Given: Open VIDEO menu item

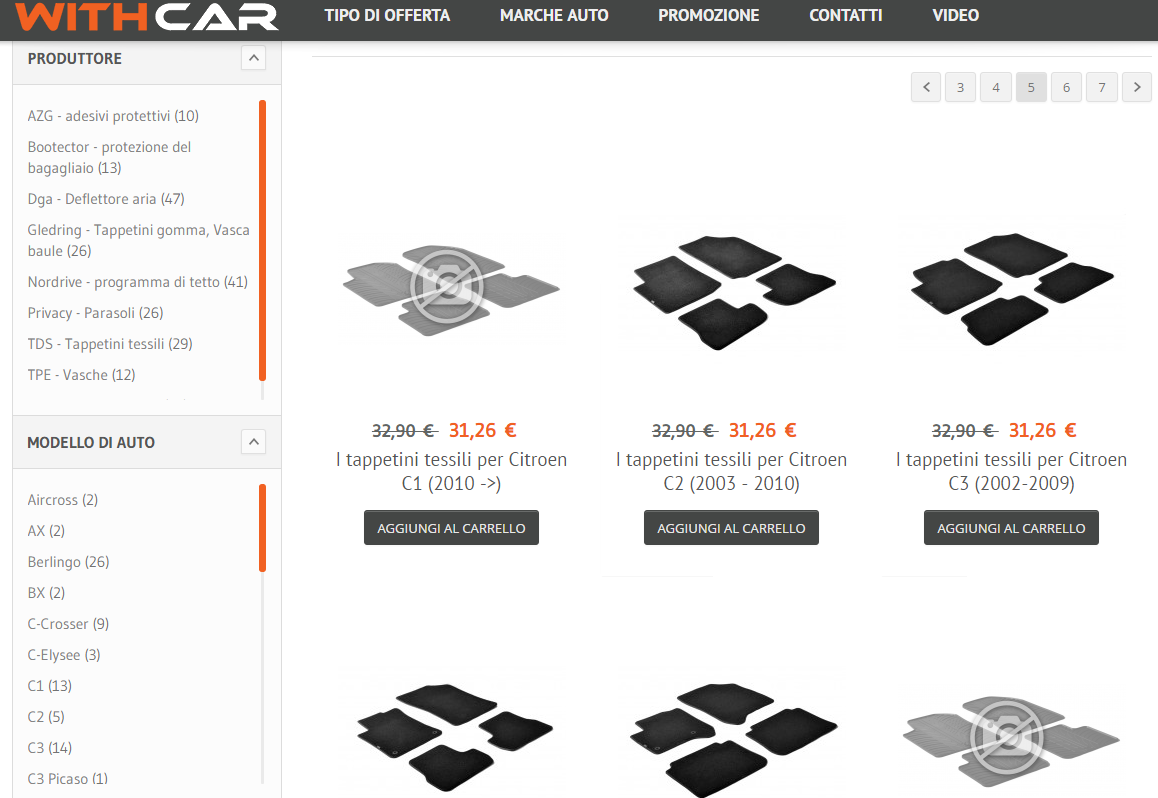Looking at the screenshot, I should pyautogui.click(x=956, y=16).
